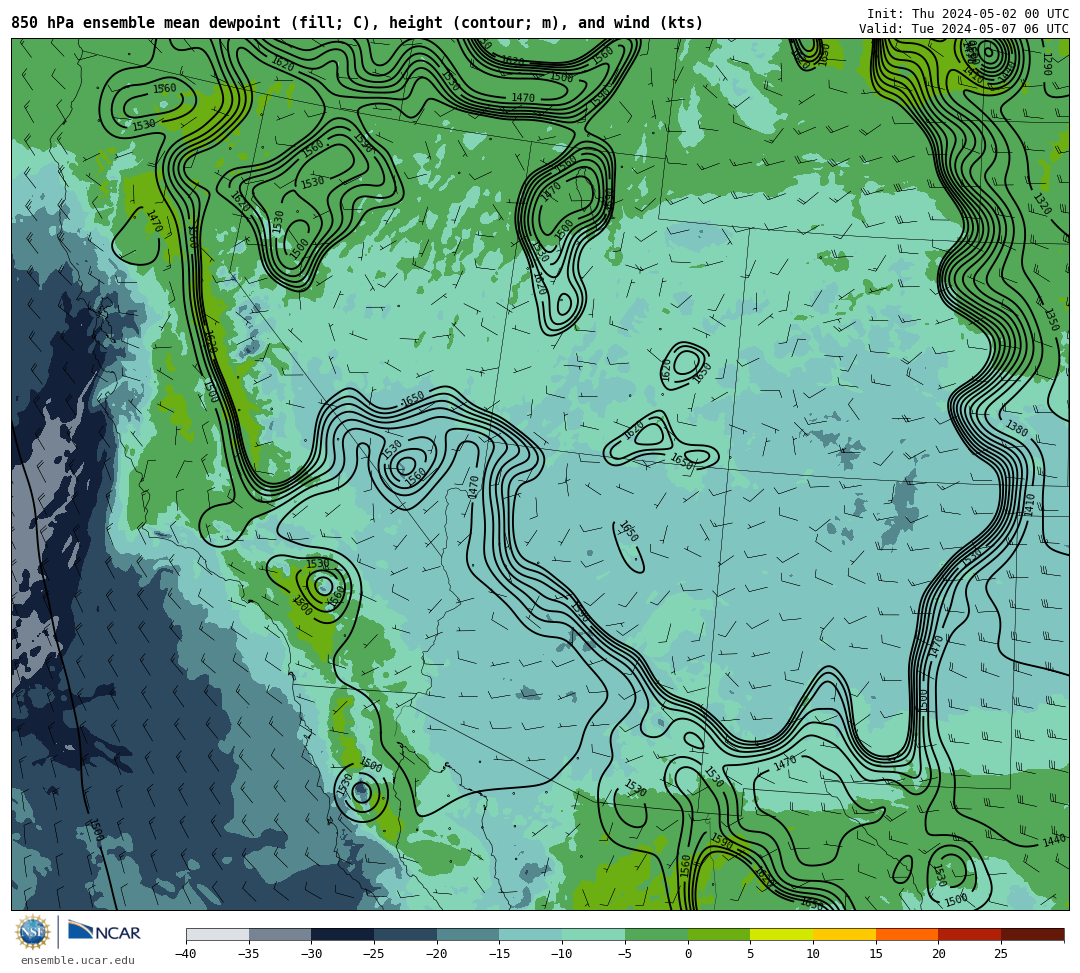Click the 5 colorbar tick label
1080x973 pixels.
pos(751,954)
